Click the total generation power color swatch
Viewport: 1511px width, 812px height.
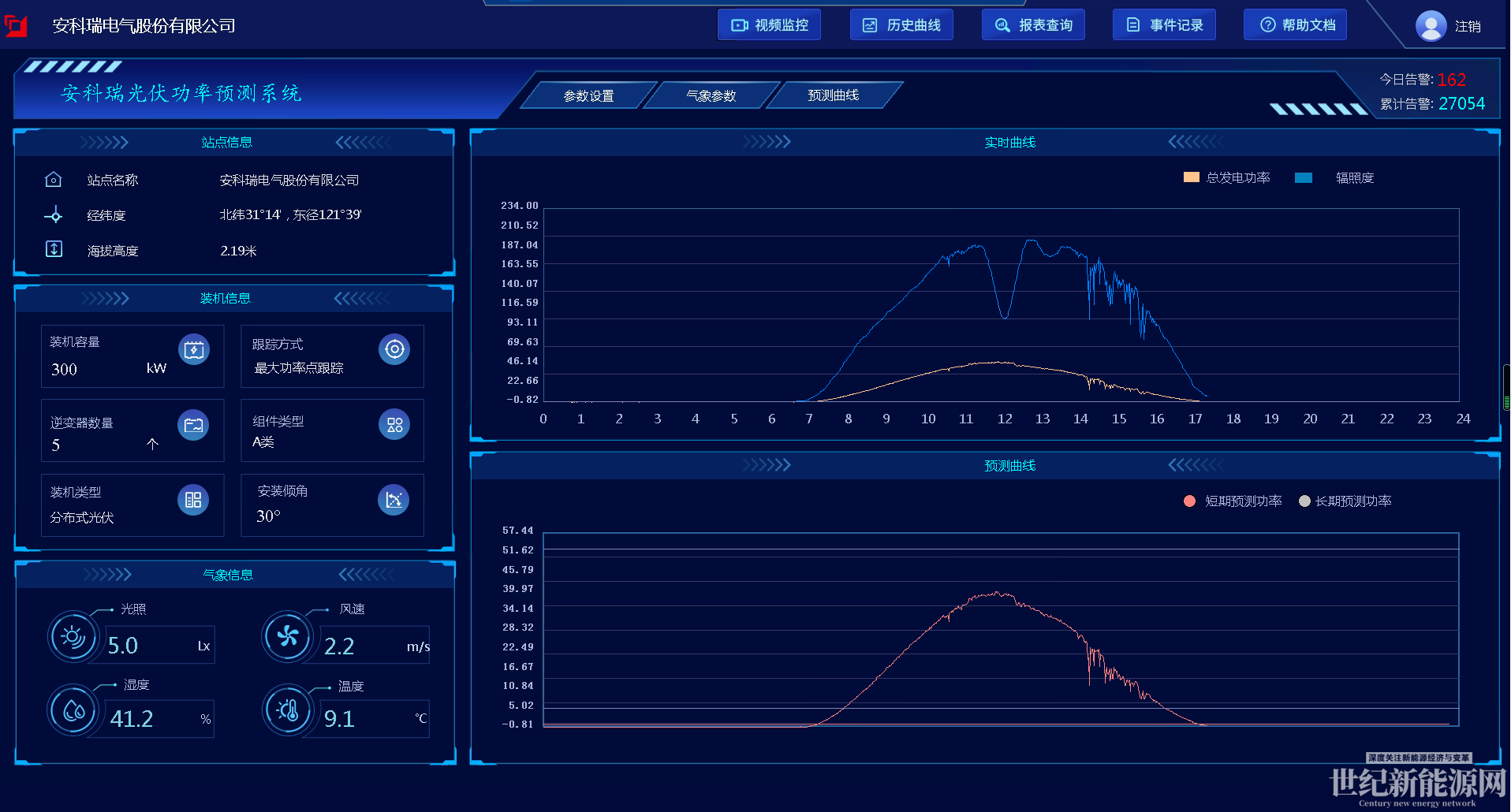pos(1191,178)
